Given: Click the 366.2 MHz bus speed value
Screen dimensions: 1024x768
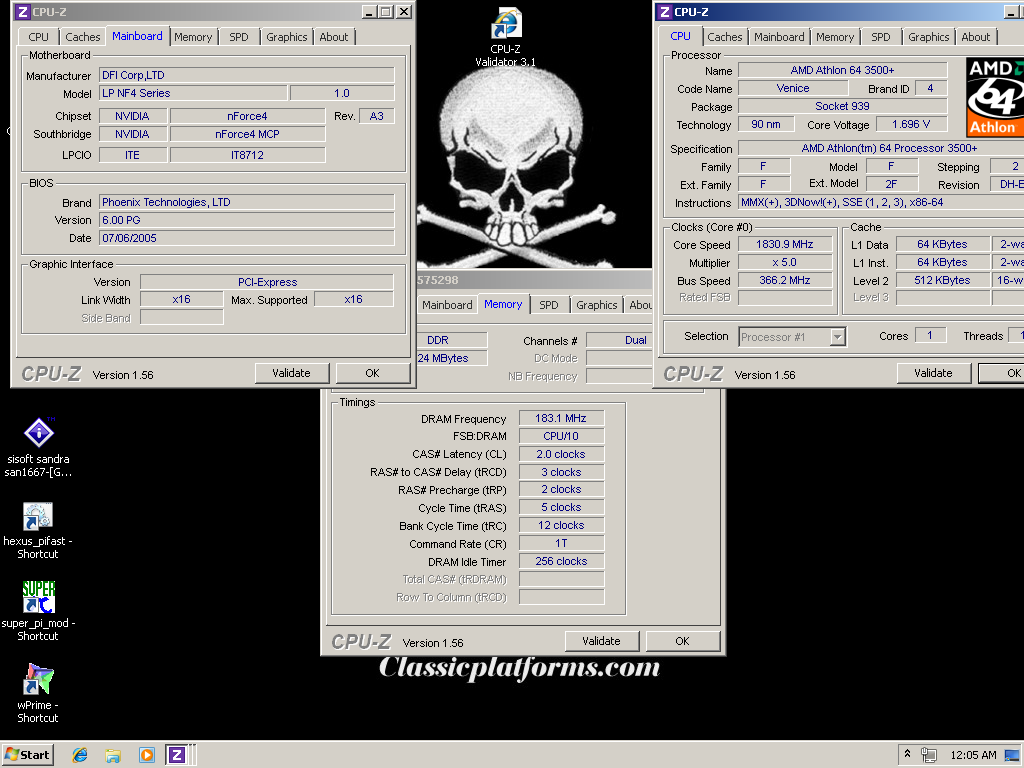Looking at the screenshot, I should (x=785, y=280).
